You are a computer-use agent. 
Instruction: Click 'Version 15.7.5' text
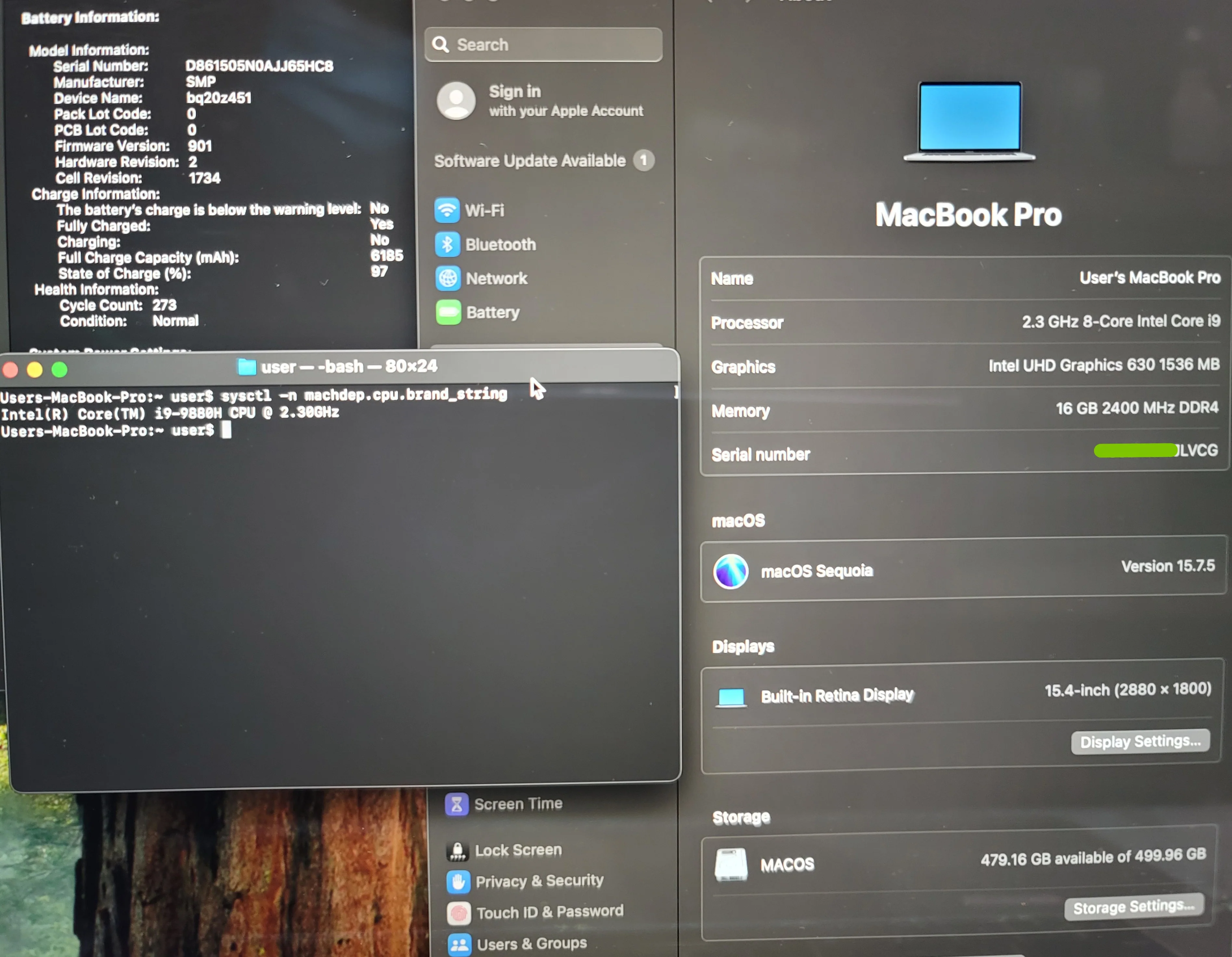1168,566
